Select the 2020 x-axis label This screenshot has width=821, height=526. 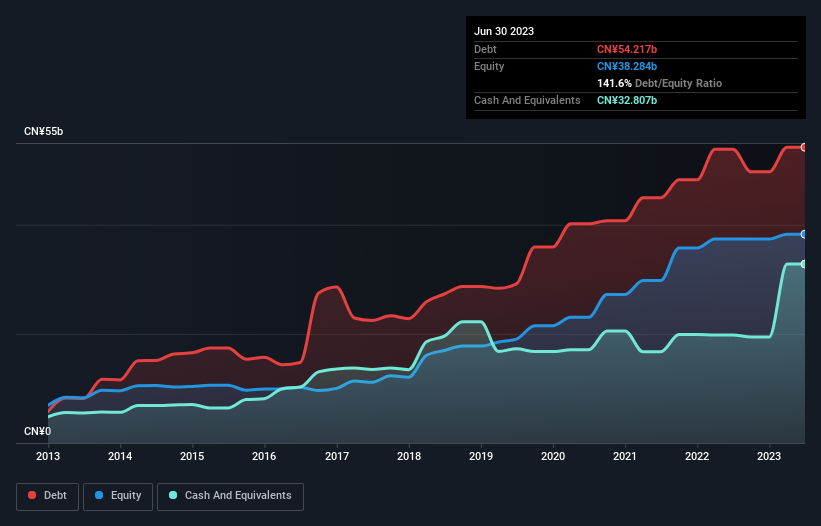tap(553, 456)
